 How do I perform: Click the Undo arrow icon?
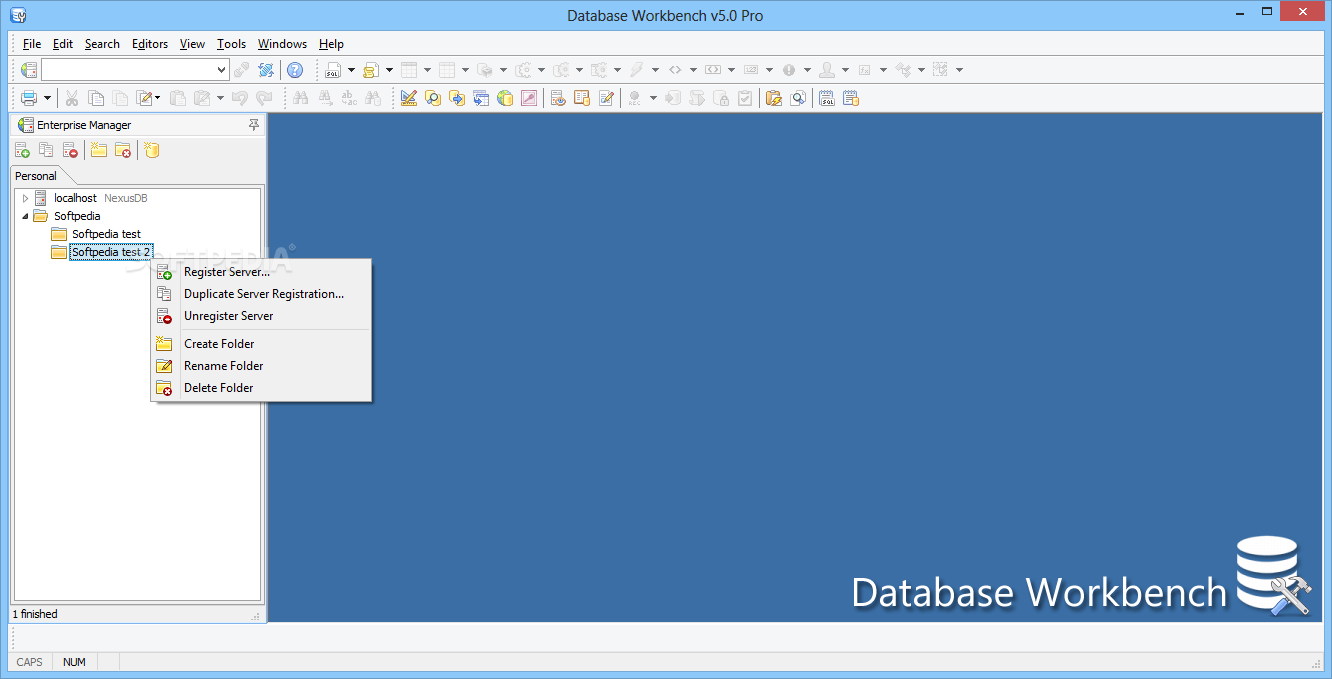click(x=240, y=98)
